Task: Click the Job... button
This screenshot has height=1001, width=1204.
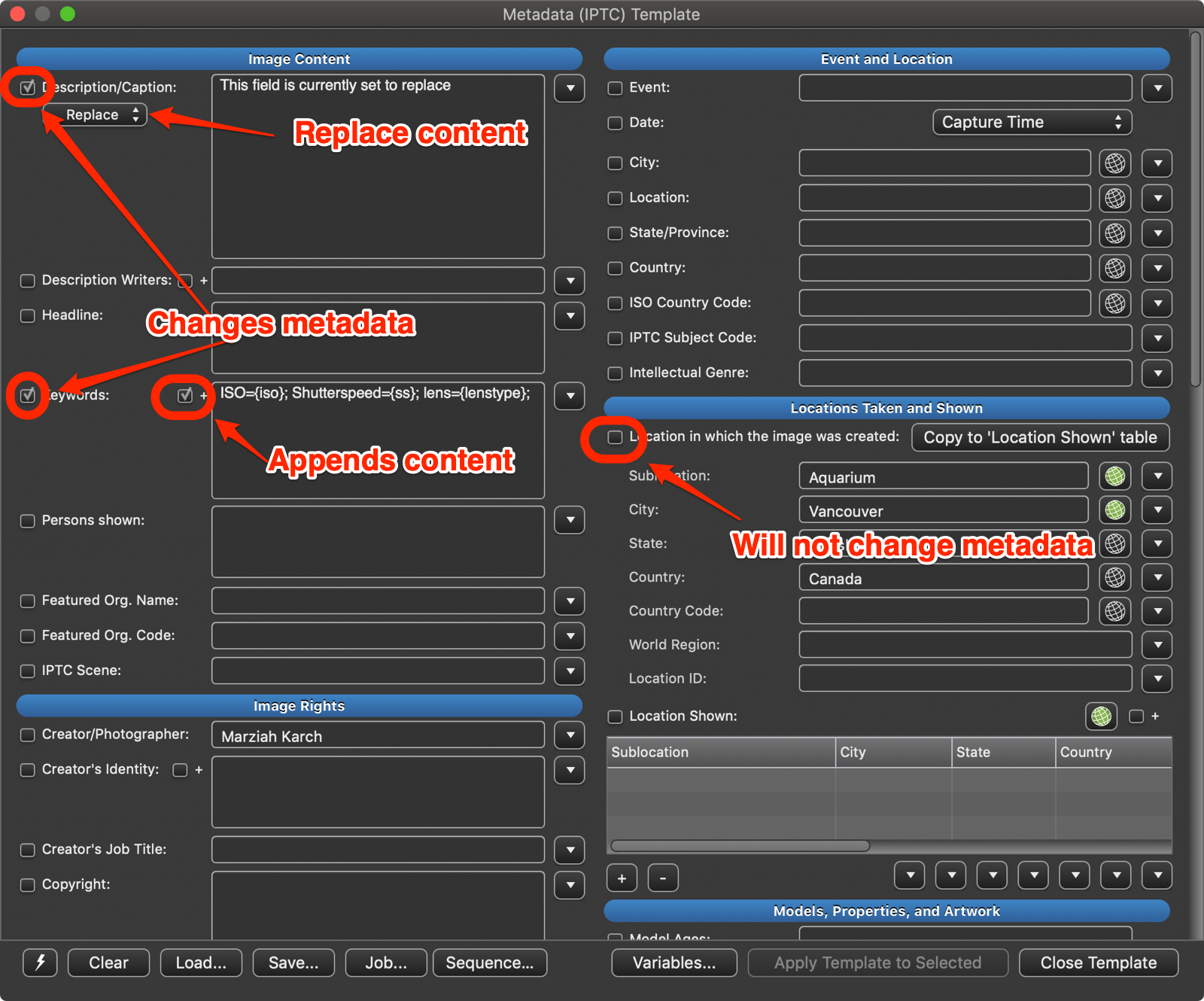Action: [x=386, y=963]
